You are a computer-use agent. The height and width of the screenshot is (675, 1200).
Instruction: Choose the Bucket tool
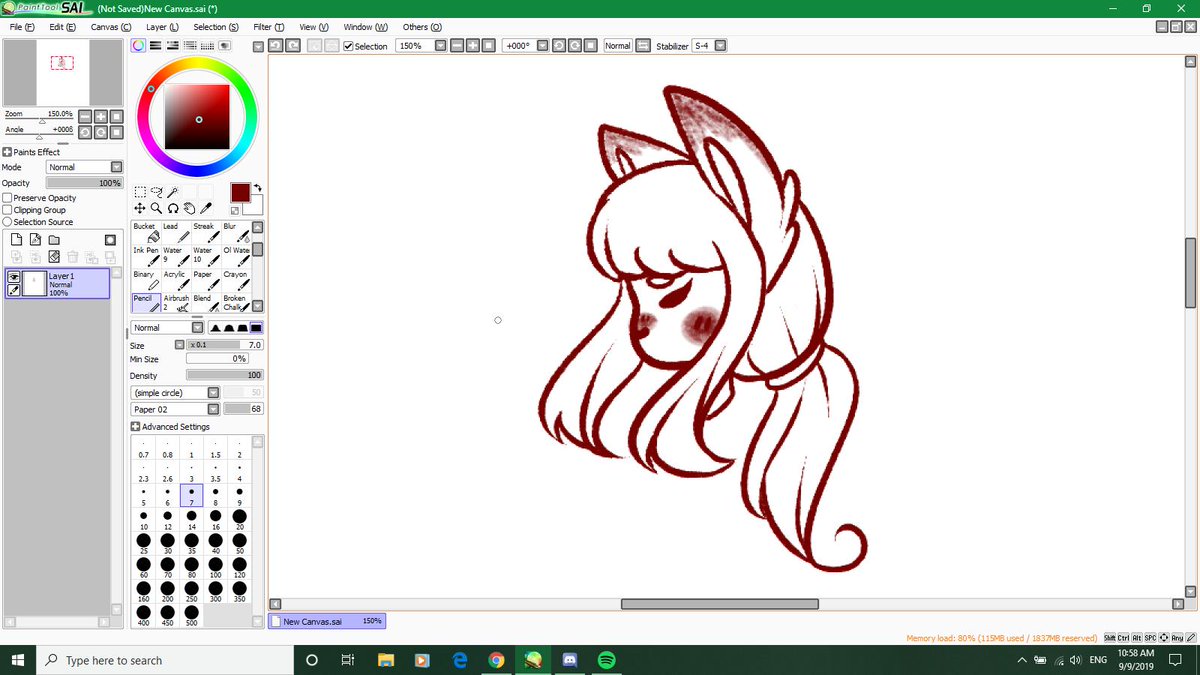click(x=146, y=233)
